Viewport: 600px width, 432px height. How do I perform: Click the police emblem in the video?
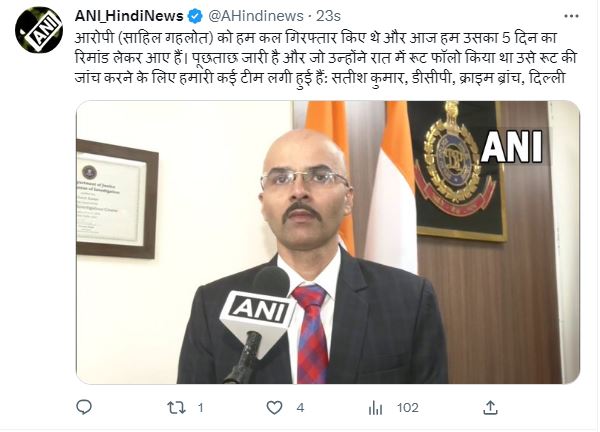coord(455,164)
